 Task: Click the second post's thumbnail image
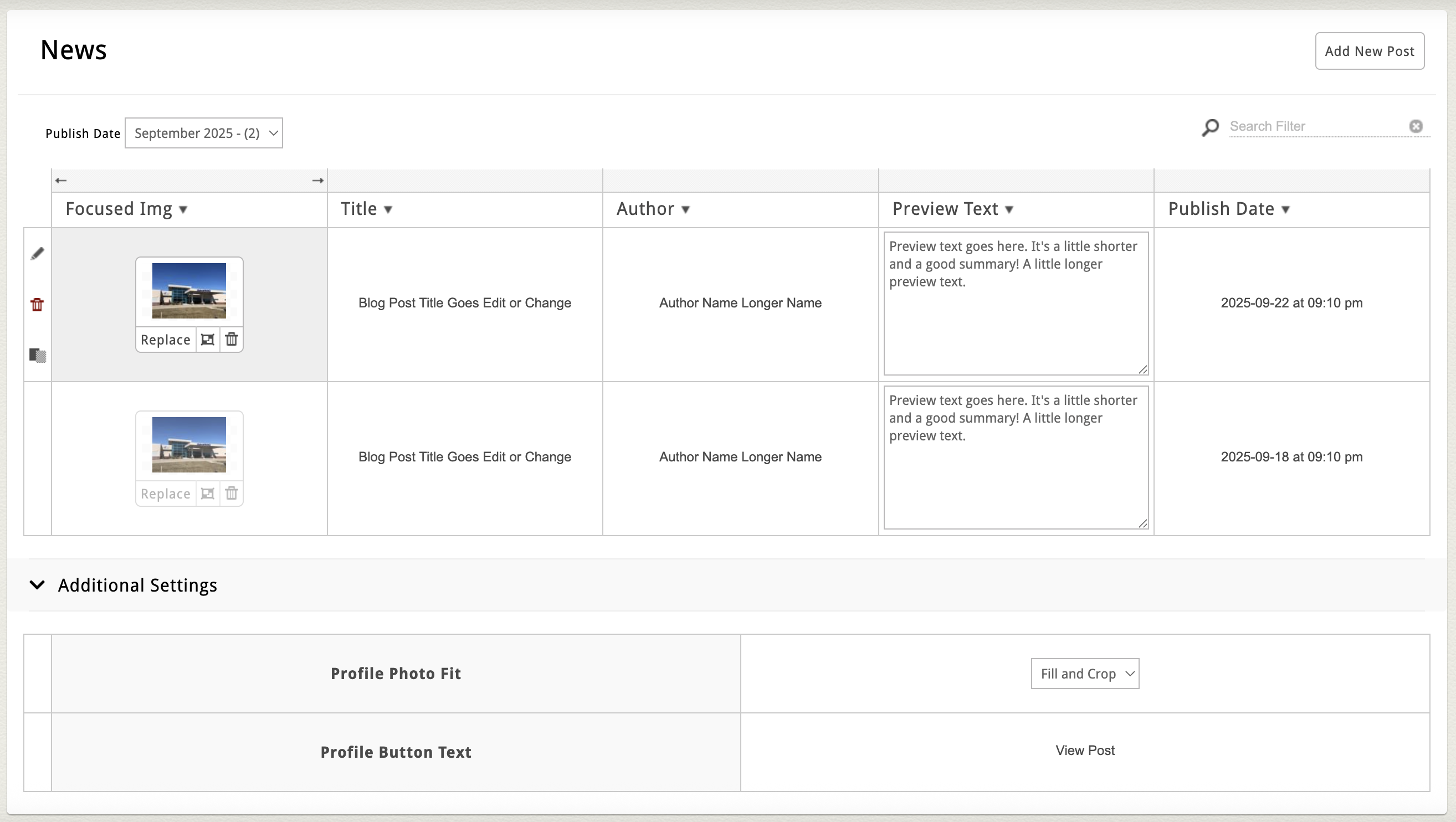click(x=189, y=445)
